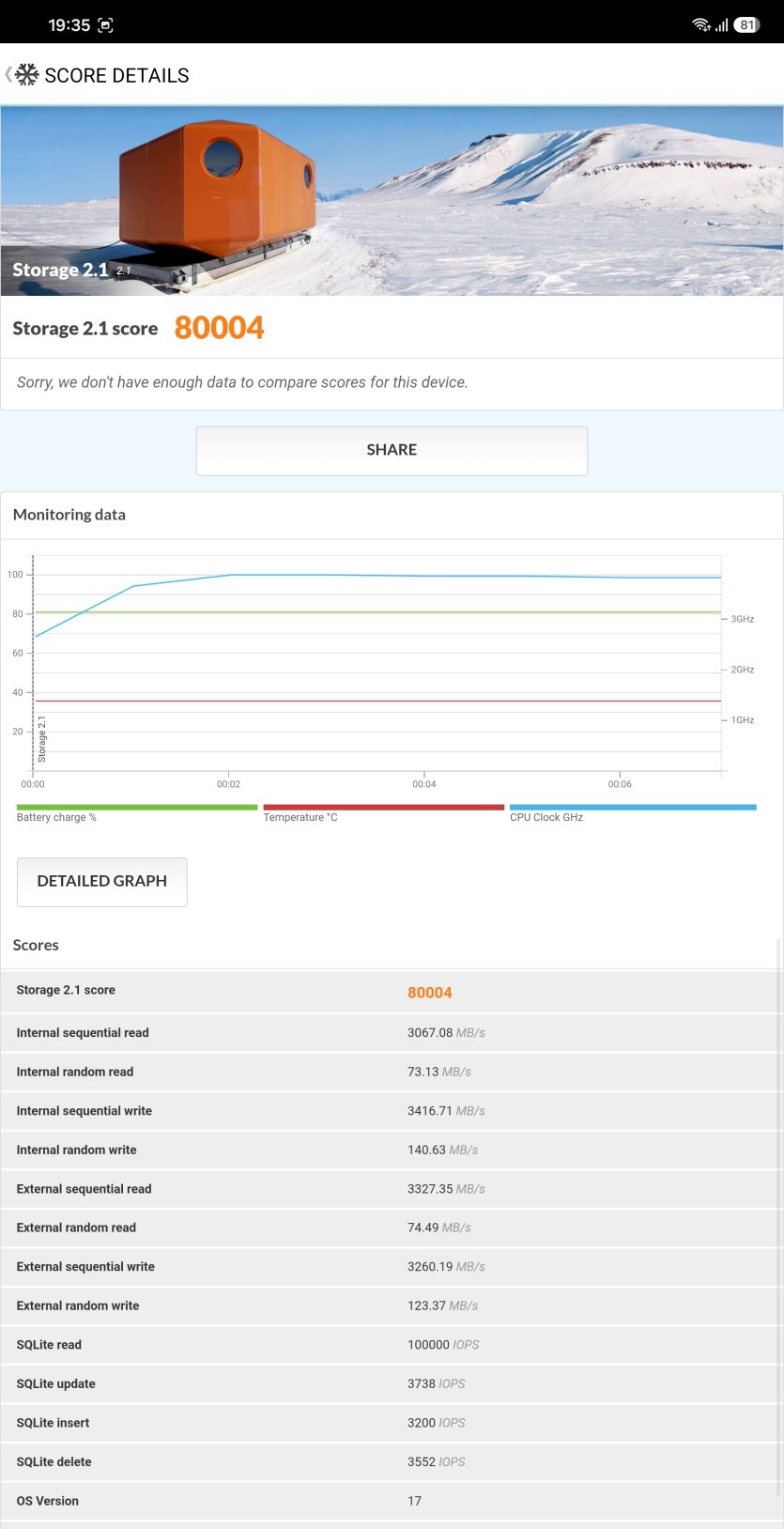Tap the orange 80004 score headline
The width and height of the screenshot is (784, 1529).
click(219, 328)
